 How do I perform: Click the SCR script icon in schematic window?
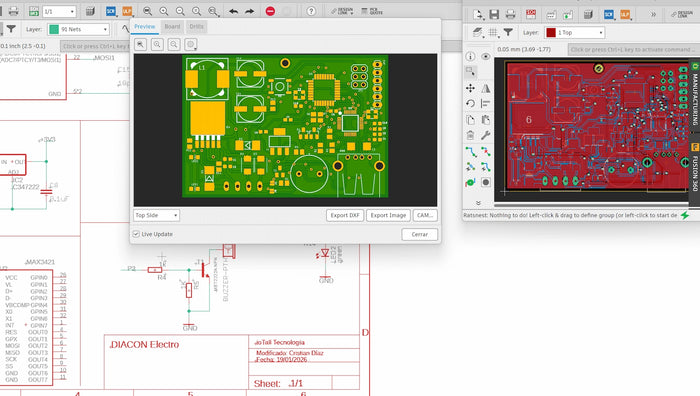[111, 11]
